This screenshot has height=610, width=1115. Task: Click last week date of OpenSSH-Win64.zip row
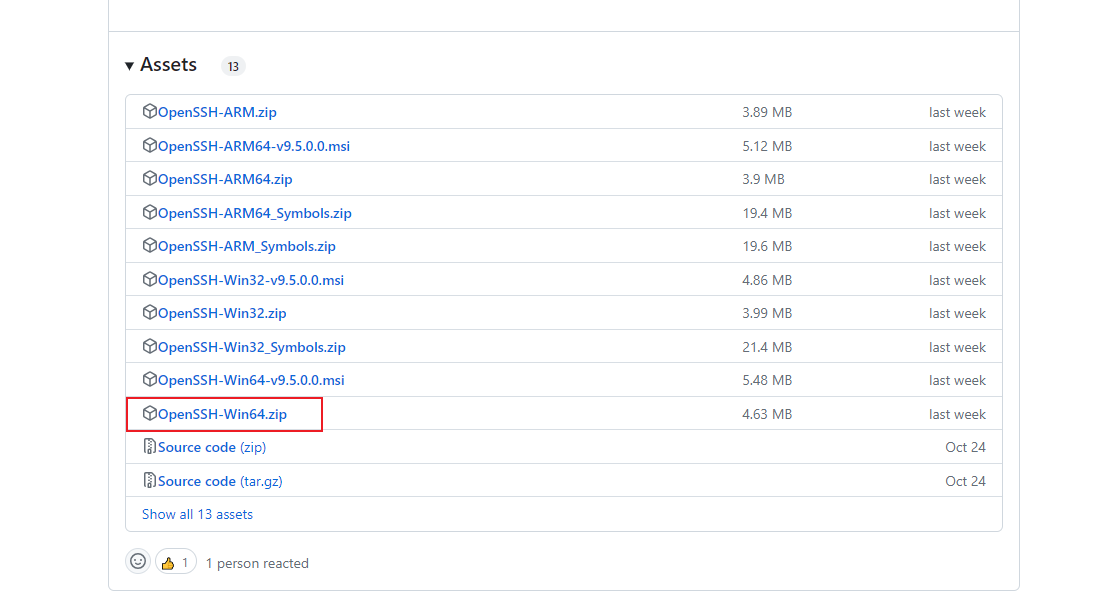957,414
